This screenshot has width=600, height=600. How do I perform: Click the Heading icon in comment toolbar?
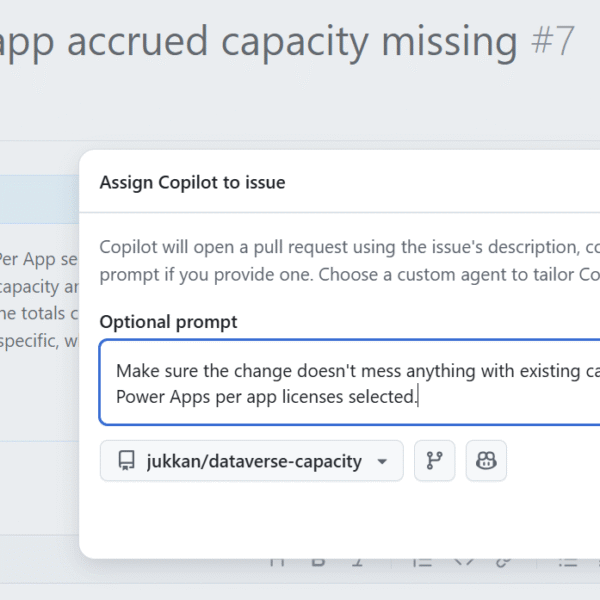coord(278,561)
